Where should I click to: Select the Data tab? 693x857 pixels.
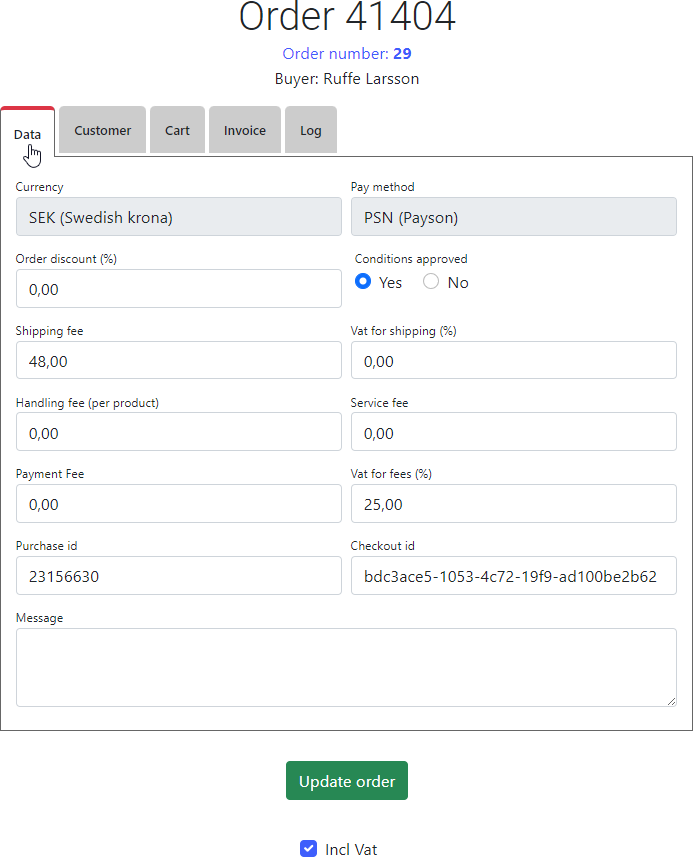click(28, 134)
